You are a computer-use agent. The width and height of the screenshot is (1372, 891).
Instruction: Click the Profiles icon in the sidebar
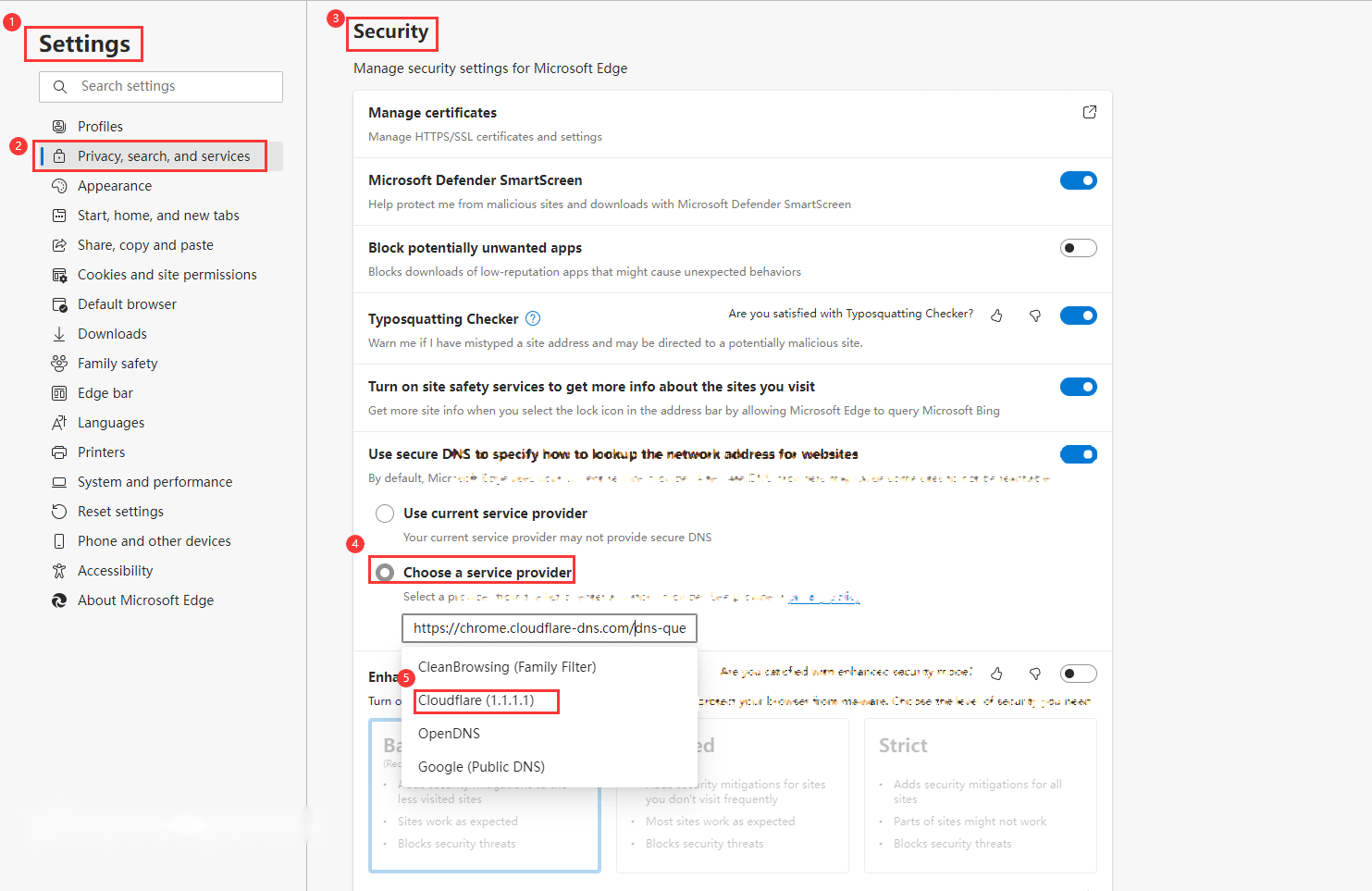point(59,127)
